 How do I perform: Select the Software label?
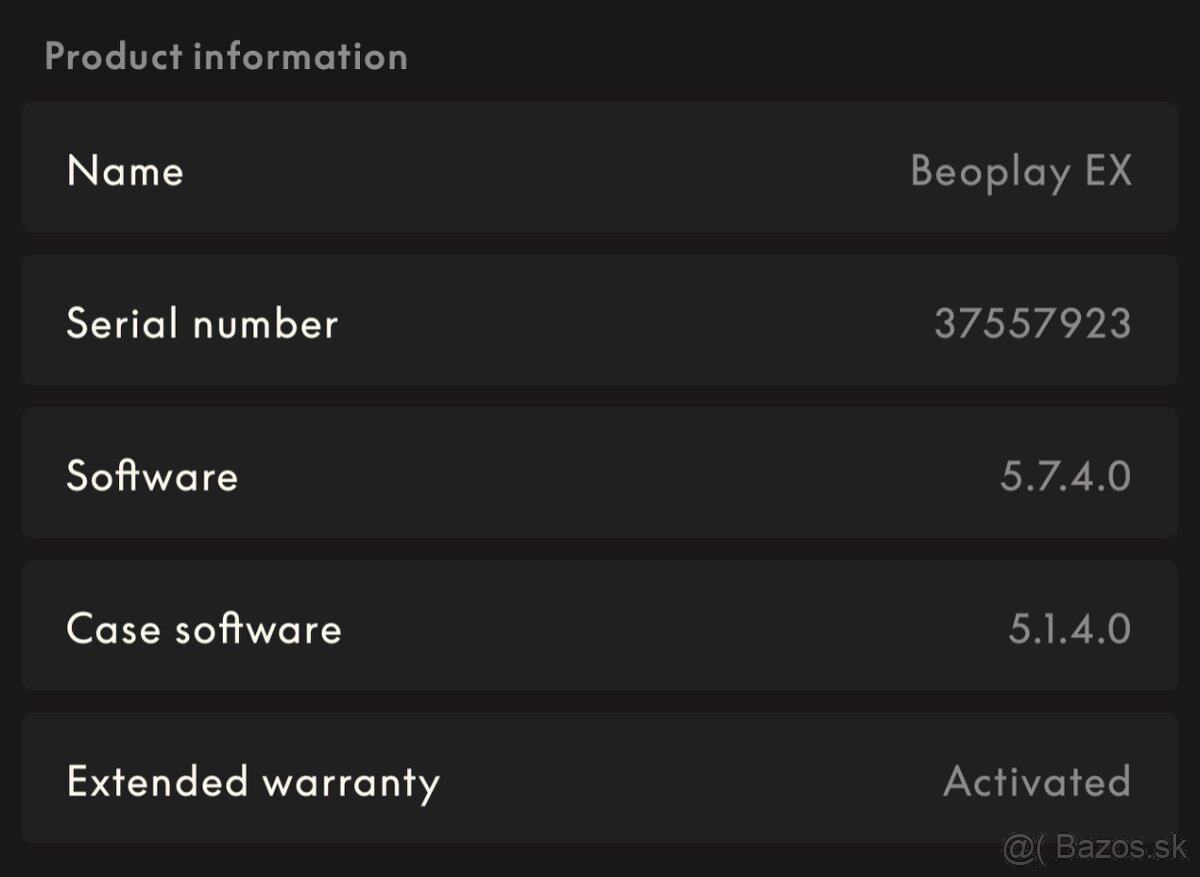tap(152, 475)
